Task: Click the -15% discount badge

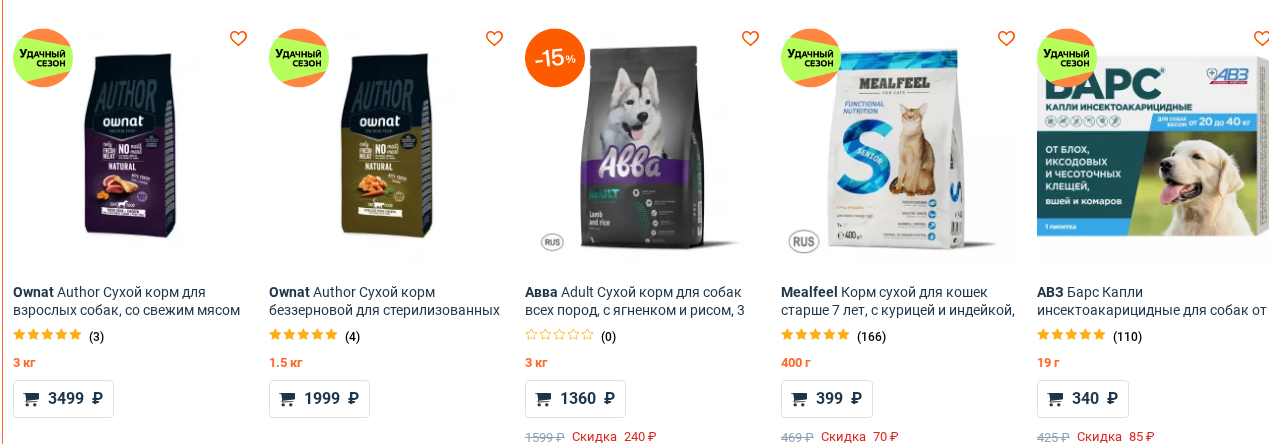Action: [x=555, y=58]
